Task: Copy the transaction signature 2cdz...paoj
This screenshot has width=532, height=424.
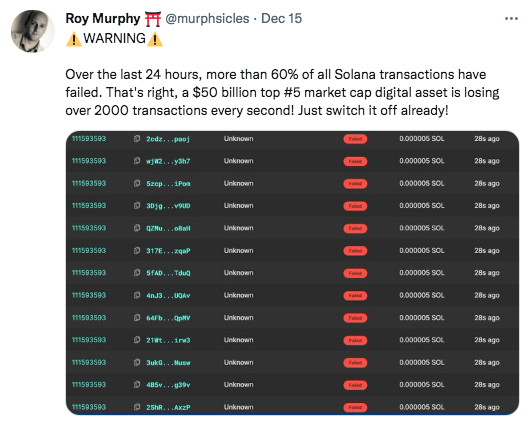Action: (x=137, y=139)
